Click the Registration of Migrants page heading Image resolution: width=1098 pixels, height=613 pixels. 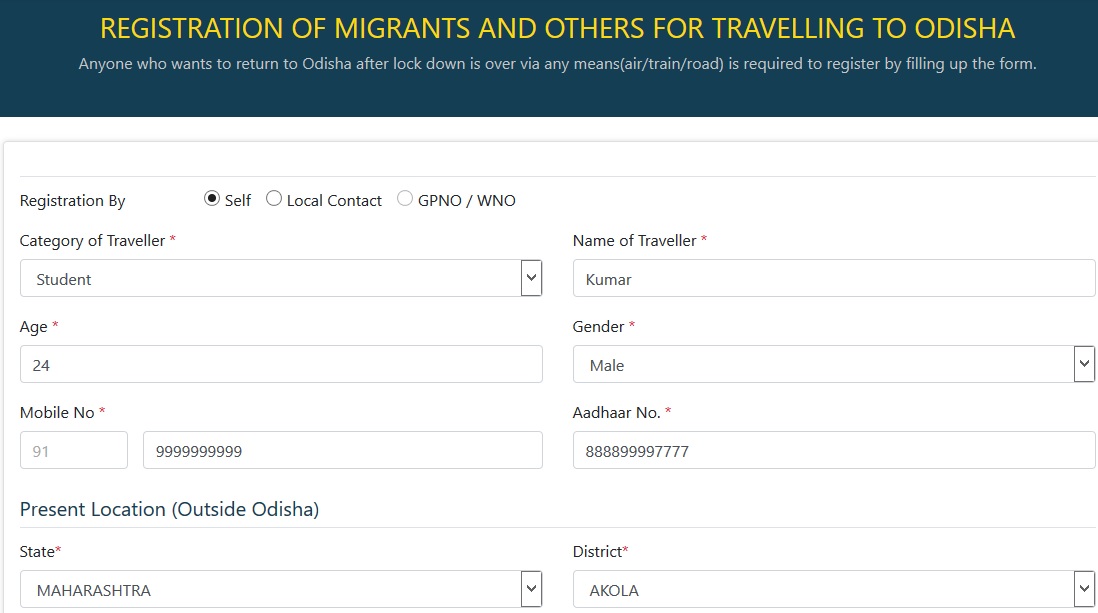[557, 28]
